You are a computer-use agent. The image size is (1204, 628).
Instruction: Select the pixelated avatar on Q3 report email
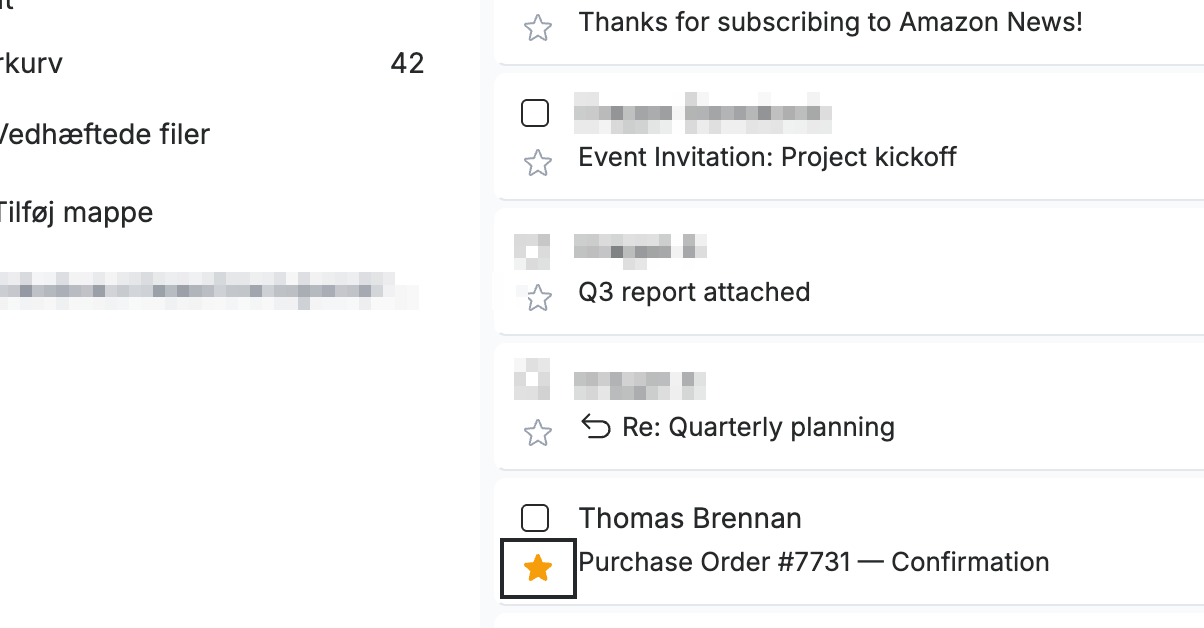532,250
